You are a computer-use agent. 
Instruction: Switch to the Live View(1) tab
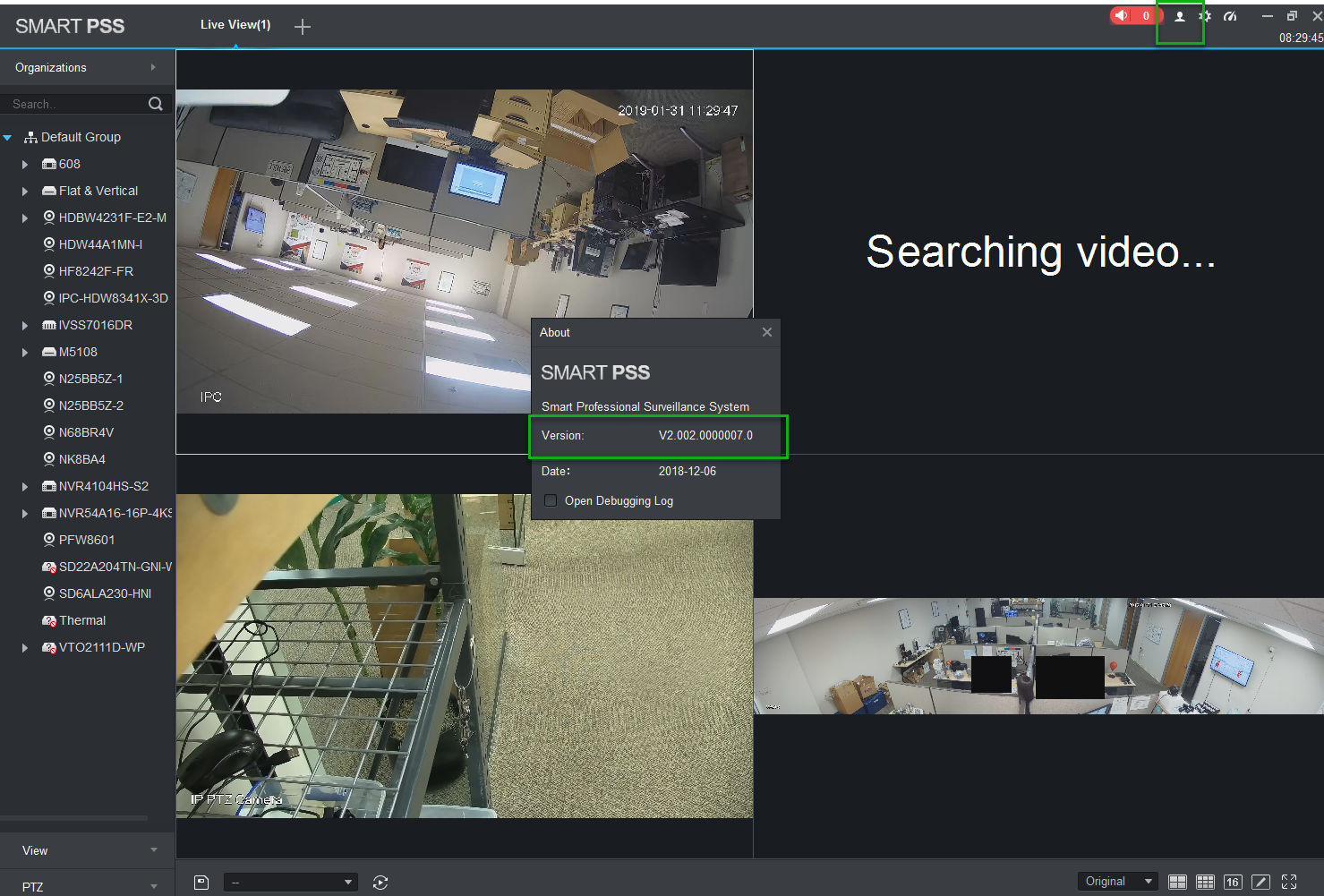point(235,25)
